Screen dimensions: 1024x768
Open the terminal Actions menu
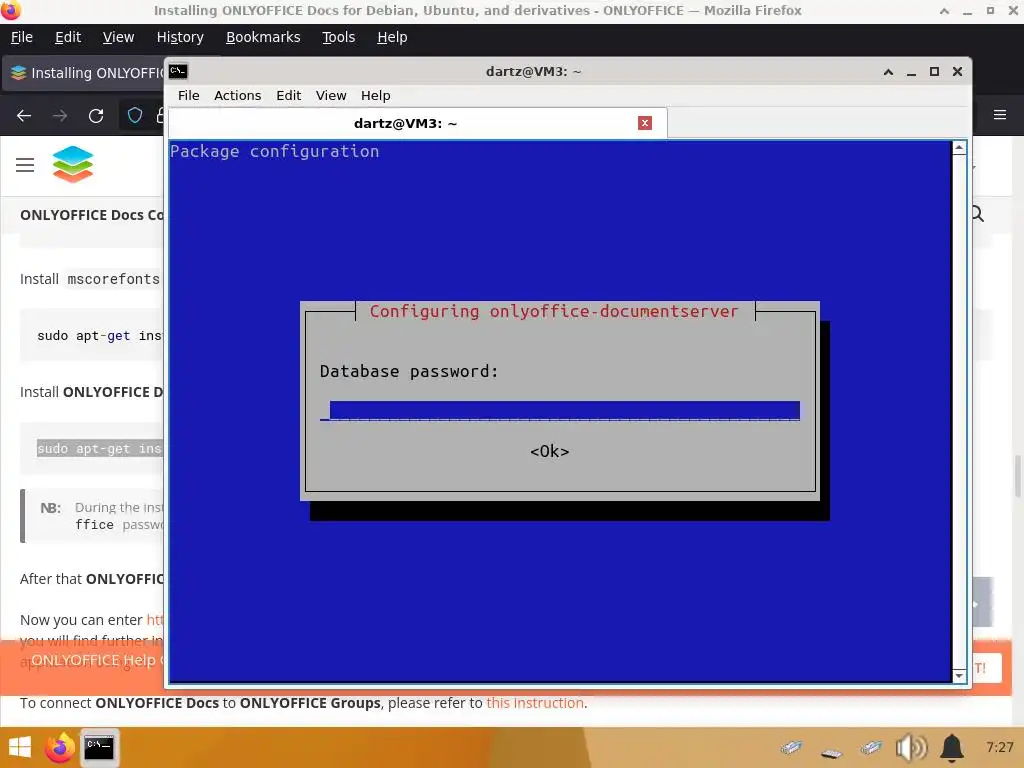238,95
